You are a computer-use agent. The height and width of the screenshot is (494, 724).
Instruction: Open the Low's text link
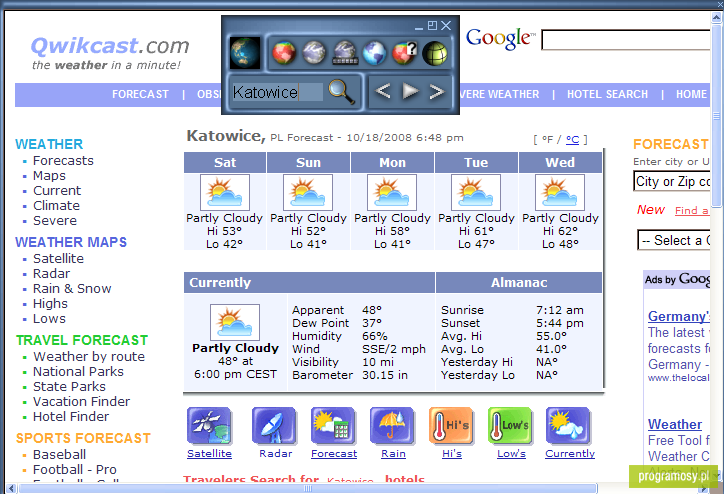(x=511, y=454)
